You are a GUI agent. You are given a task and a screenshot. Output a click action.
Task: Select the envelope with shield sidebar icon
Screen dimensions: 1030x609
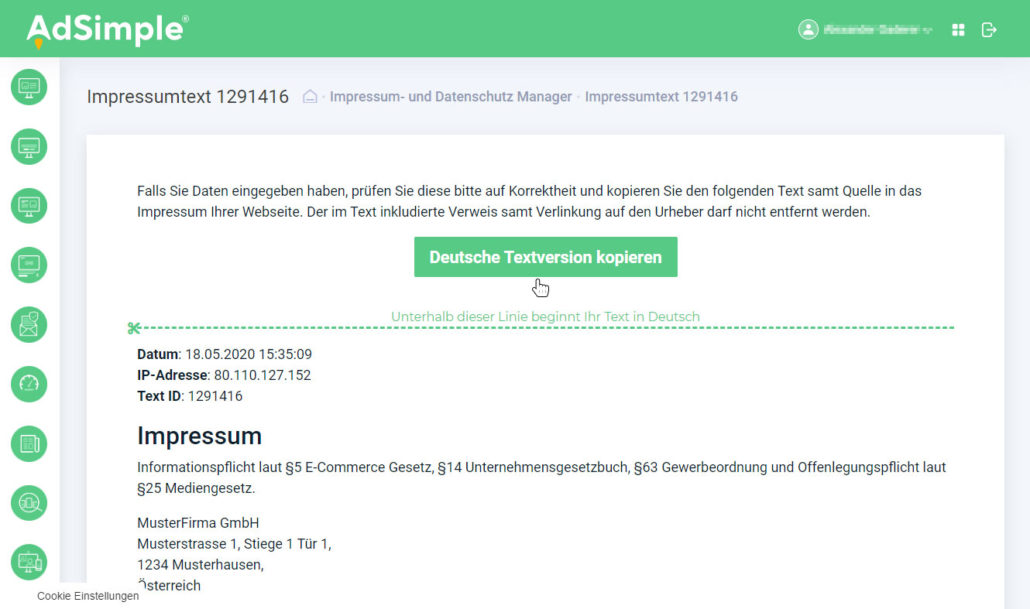29,325
